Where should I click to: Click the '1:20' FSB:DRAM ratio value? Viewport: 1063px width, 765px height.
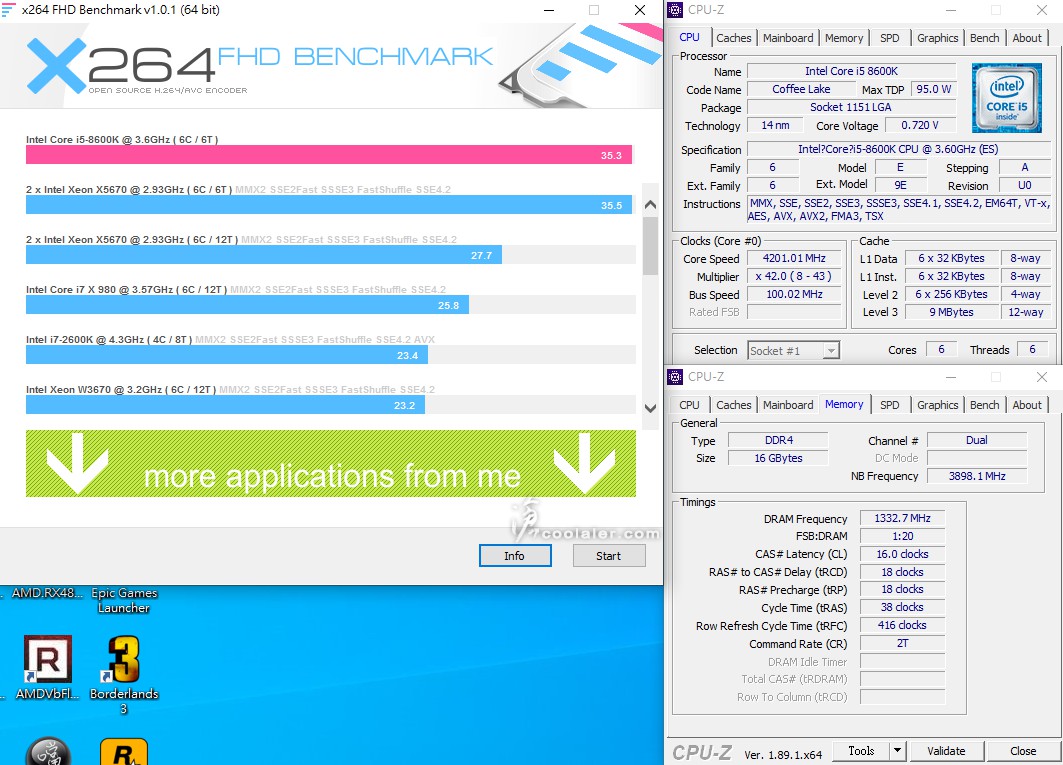(902, 536)
